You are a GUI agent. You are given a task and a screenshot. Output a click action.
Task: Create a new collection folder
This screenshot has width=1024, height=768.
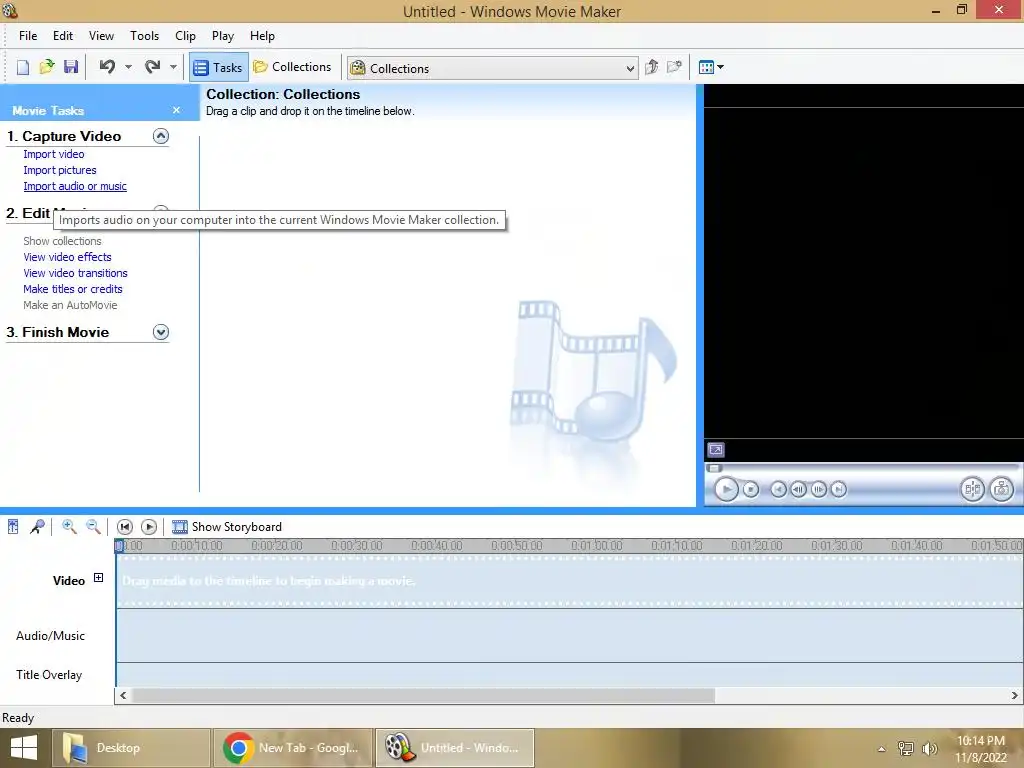click(x=675, y=67)
